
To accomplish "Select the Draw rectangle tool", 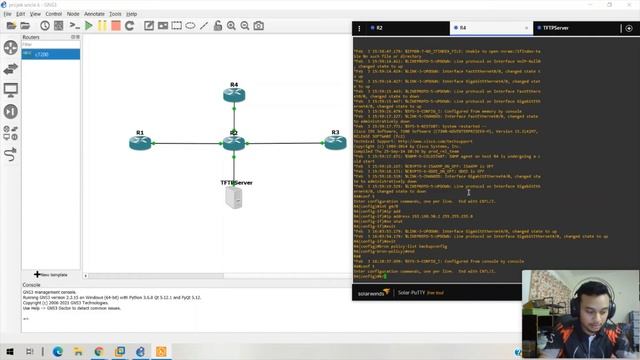I will pyautogui.click(x=177, y=26).
